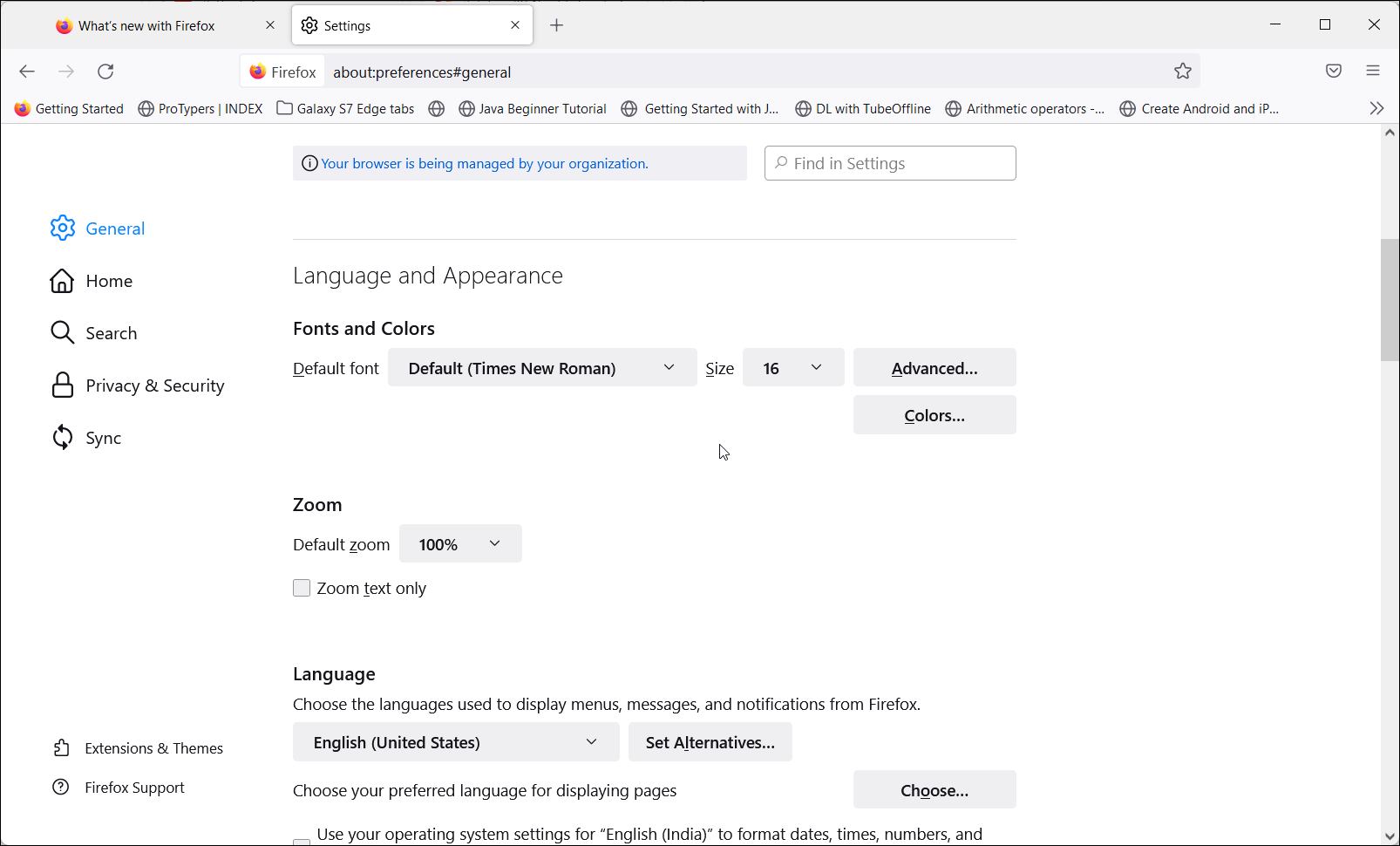Click the Home house icon in the sidebar
The height and width of the screenshot is (846, 1400).
[62, 281]
